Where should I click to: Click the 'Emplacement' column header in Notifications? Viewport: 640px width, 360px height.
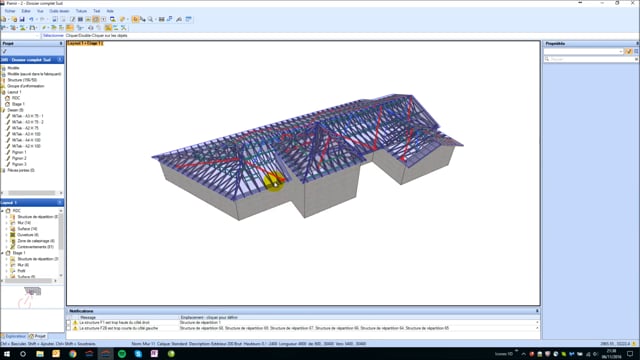pyautogui.click(x=209, y=317)
